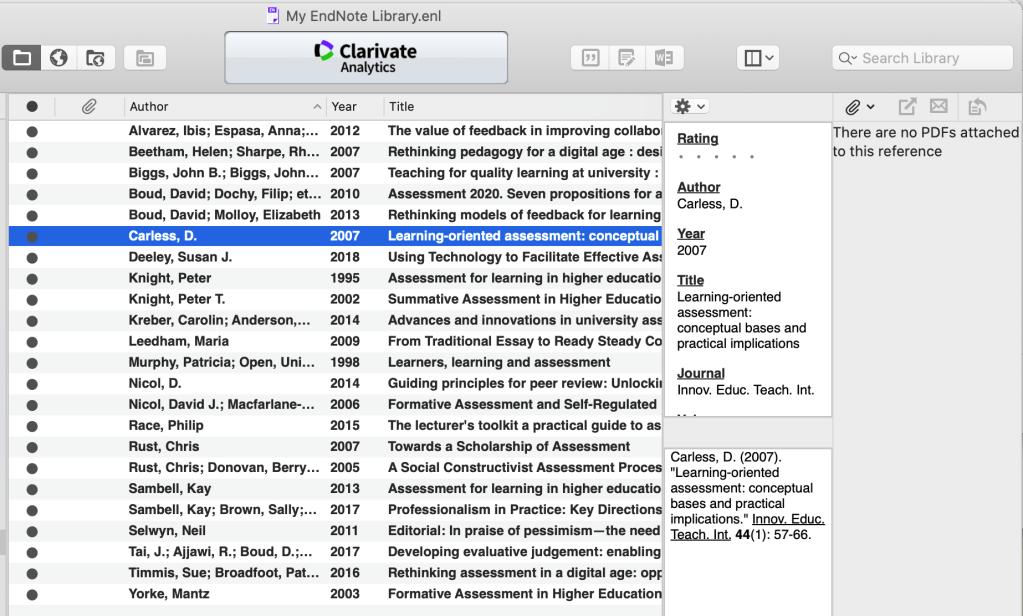Toggle read status dot for Alvarez reference
Image resolution: width=1023 pixels, height=616 pixels.
point(32,131)
